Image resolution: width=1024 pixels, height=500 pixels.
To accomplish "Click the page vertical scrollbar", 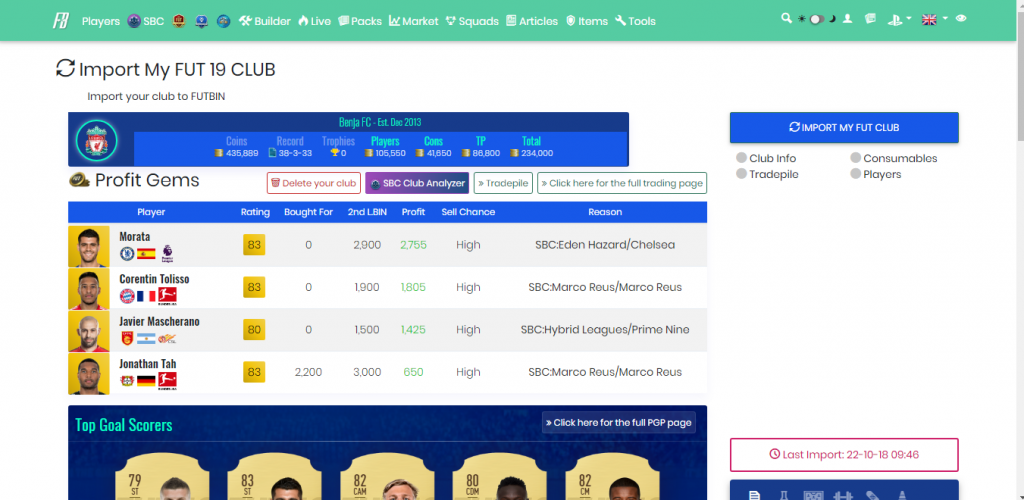I will [x=1019, y=250].
